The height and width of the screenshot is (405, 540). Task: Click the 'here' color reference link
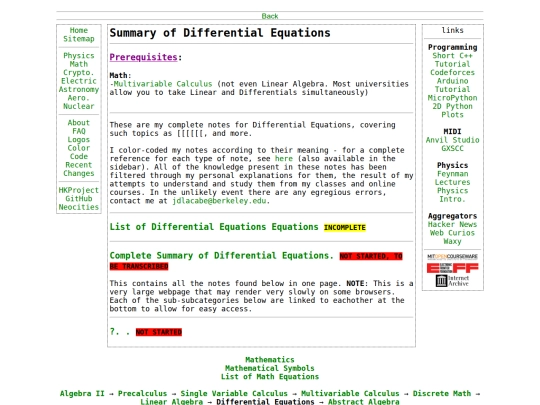tap(284, 159)
